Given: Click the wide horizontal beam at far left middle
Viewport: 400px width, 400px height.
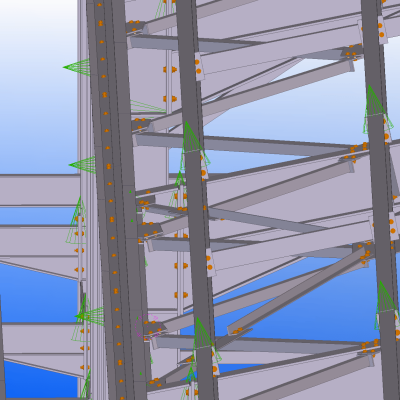Looking at the screenshot, I should [40, 190].
